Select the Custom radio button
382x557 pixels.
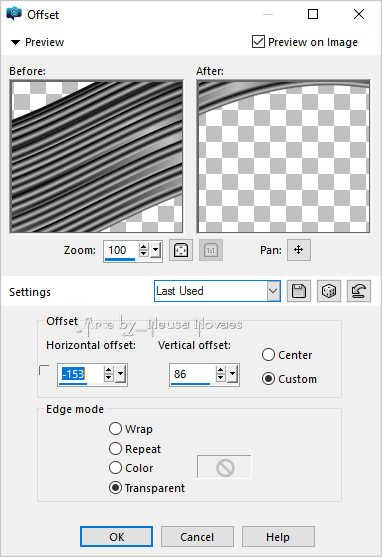[268, 379]
